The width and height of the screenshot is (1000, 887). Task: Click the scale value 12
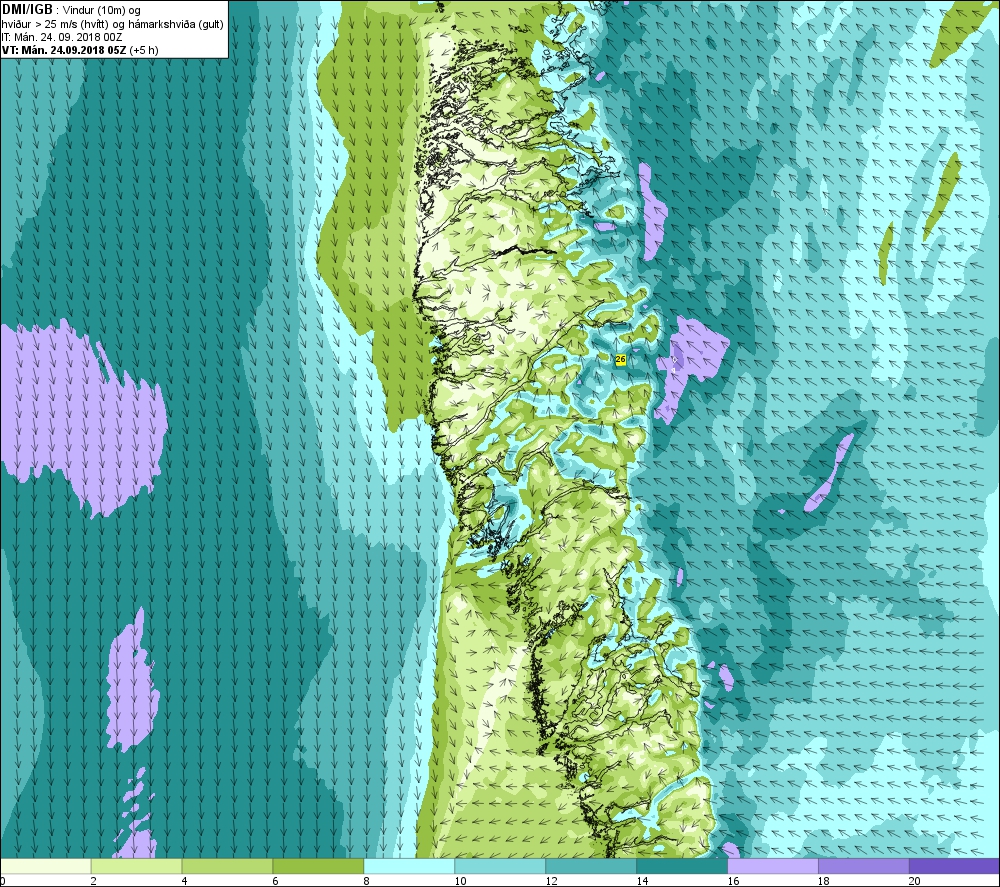click(x=551, y=881)
